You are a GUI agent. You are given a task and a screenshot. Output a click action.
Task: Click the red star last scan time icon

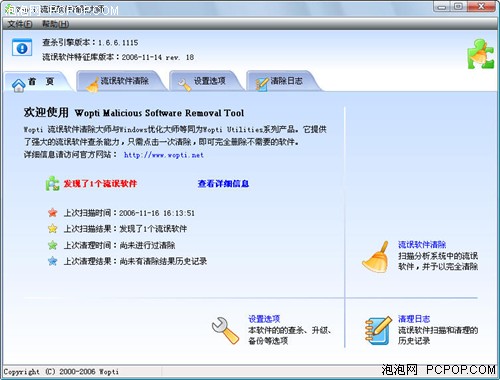click(x=53, y=213)
